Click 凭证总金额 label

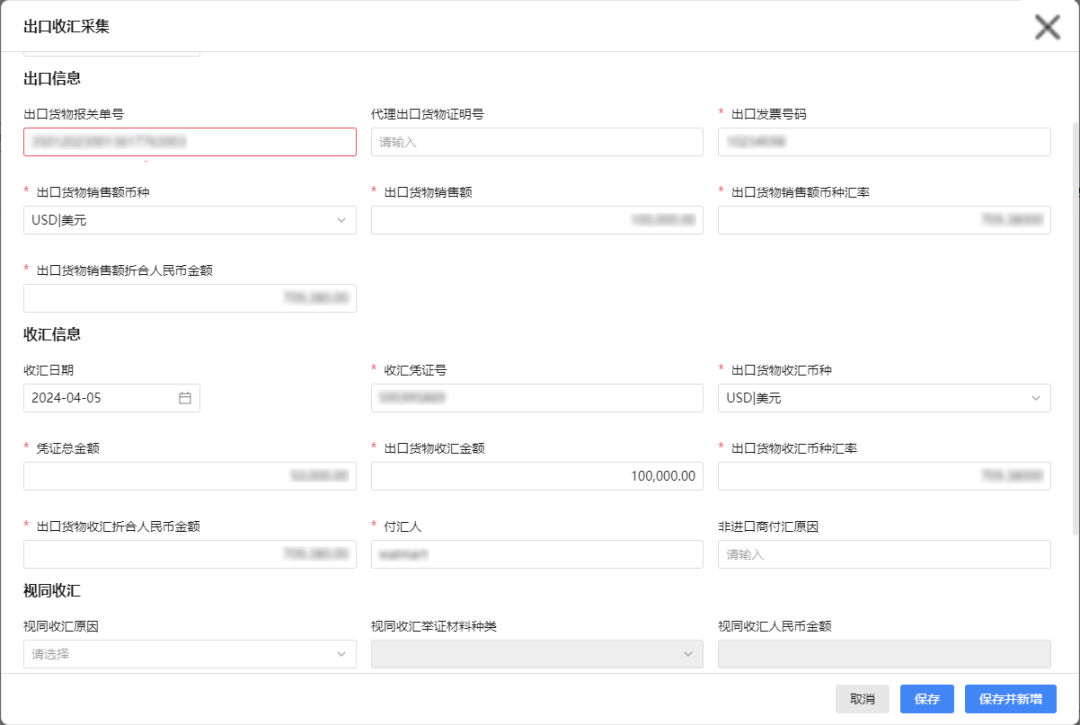[68, 448]
